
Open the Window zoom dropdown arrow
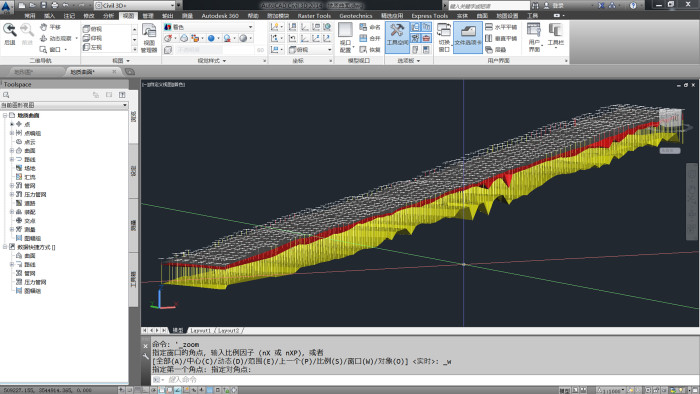click(66, 50)
